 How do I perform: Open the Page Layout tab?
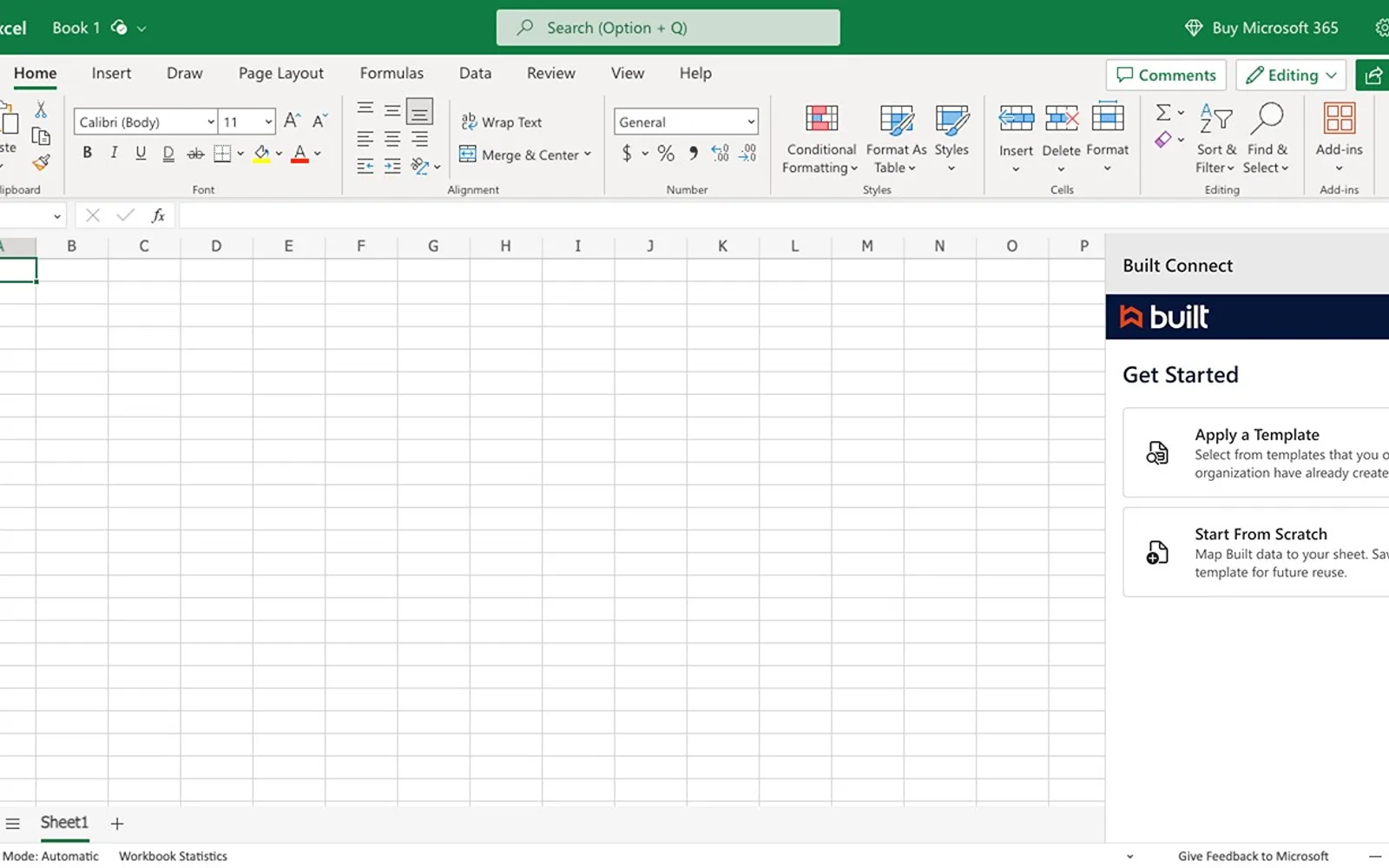[x=280, y=73]
